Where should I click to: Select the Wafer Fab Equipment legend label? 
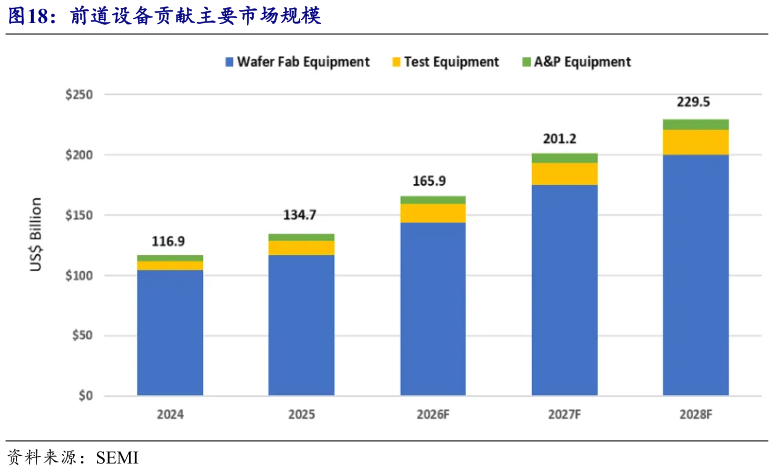[303, 62]
